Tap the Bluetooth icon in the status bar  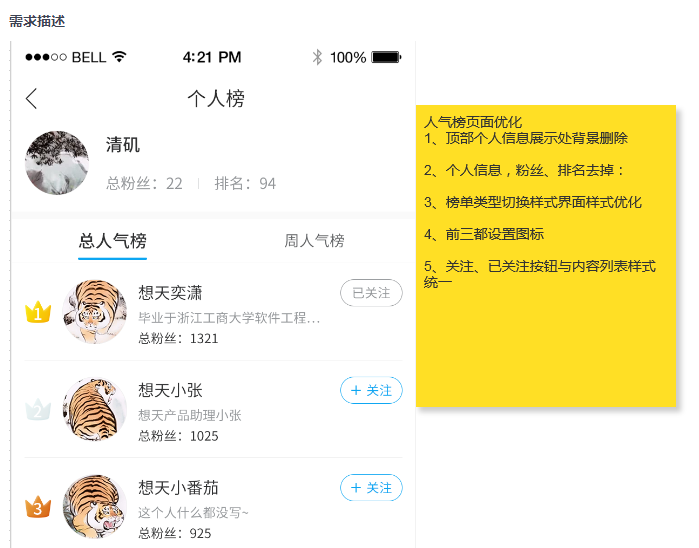317,57
